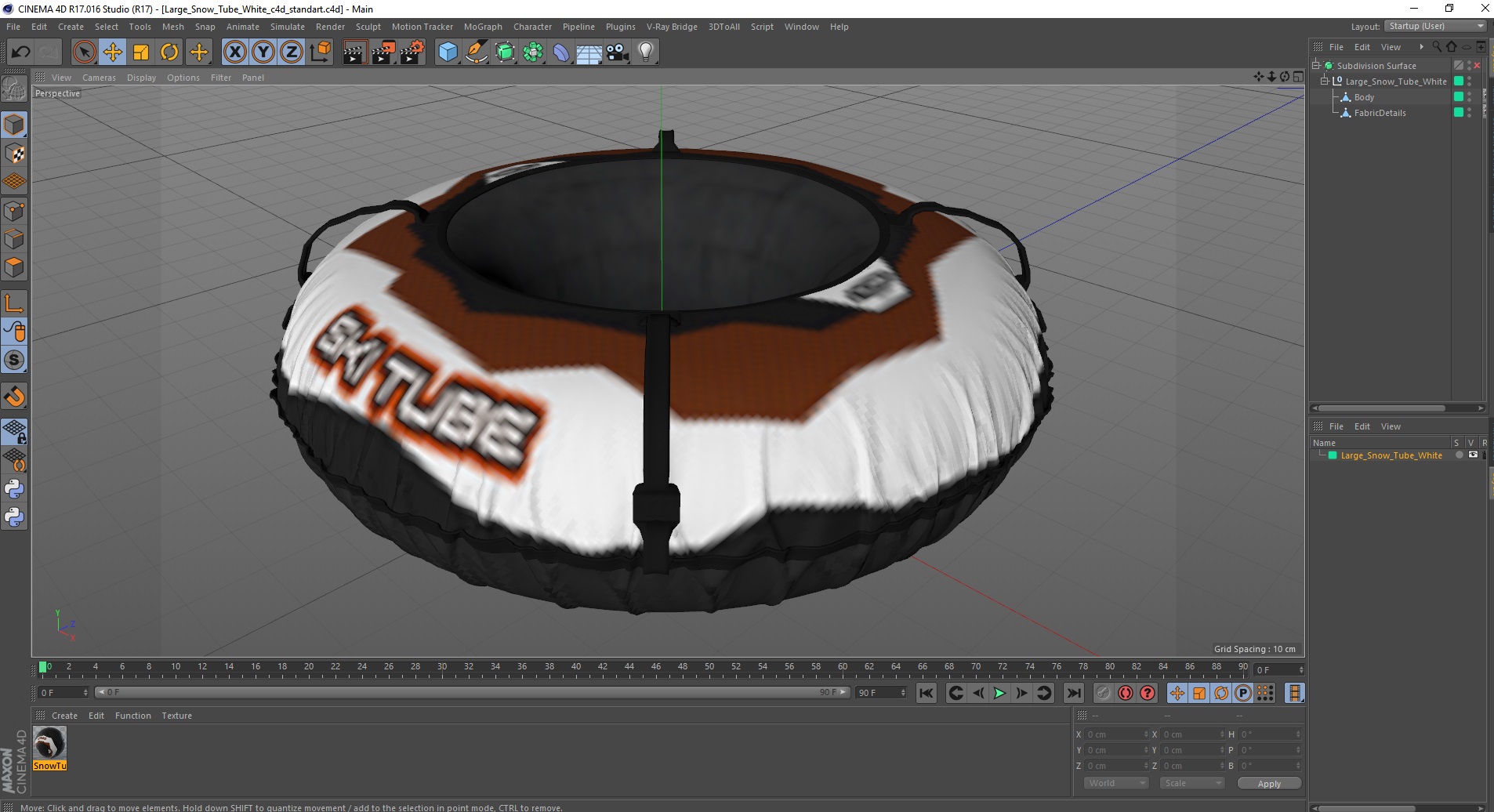The width and height of the screenshot is (1494, 812).
Task: Open the World coordinate dropdown
Action: [x=1117, y=783]
